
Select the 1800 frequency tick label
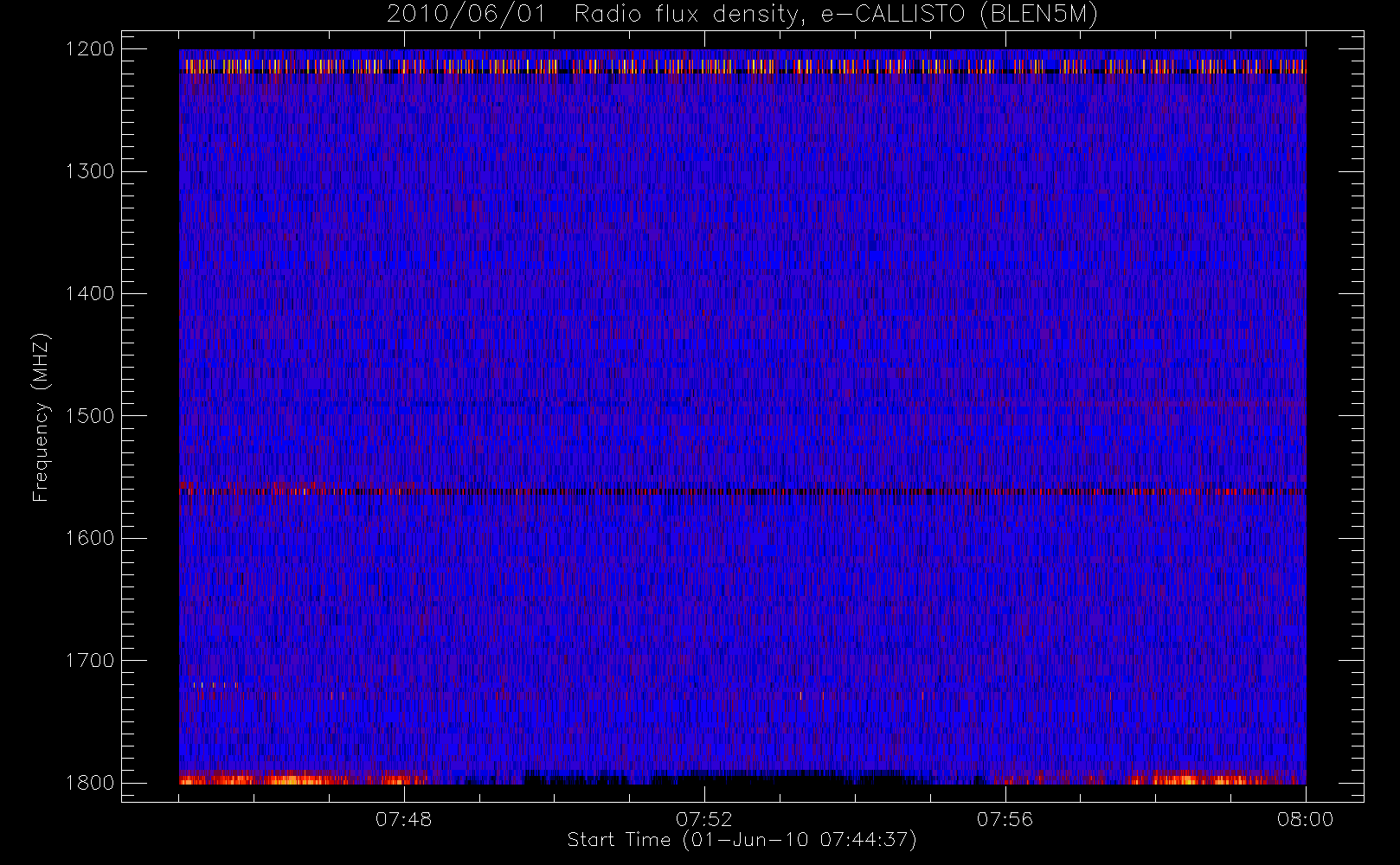[90, 783]
